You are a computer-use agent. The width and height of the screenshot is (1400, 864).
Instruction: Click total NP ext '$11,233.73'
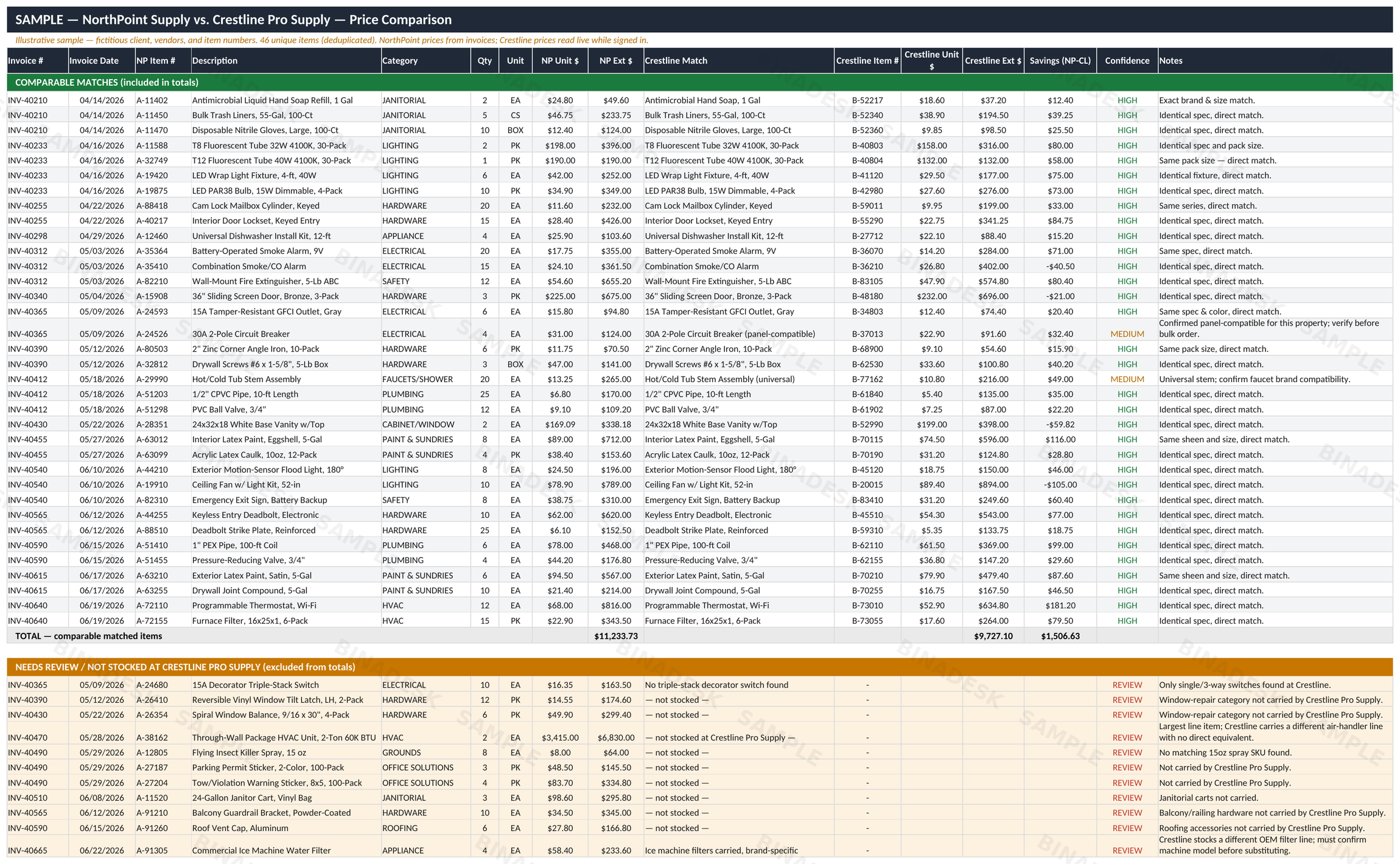coord(616,636)
